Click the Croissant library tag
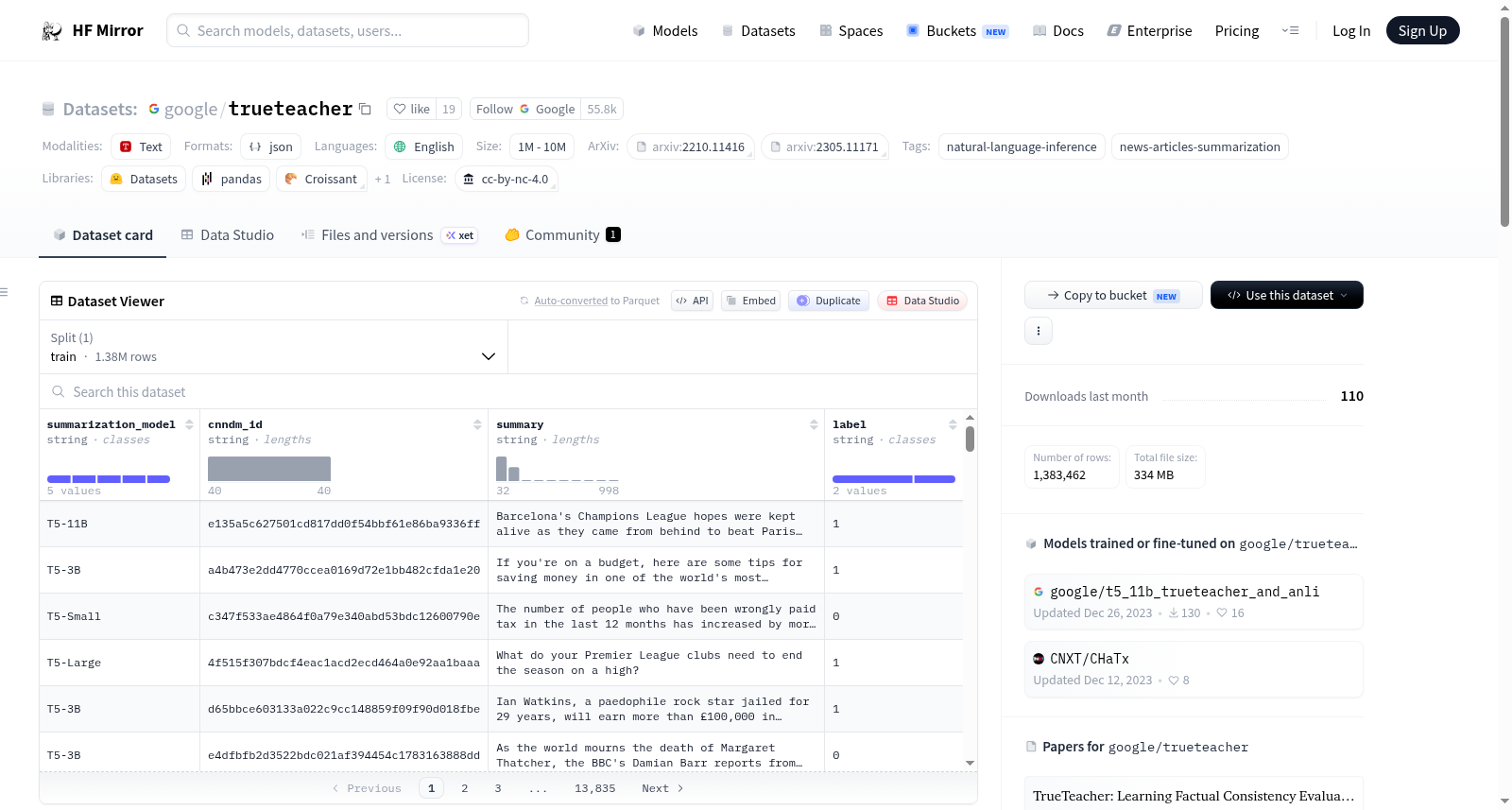This screenshot has width=1512, height=810. pos(321,179)
